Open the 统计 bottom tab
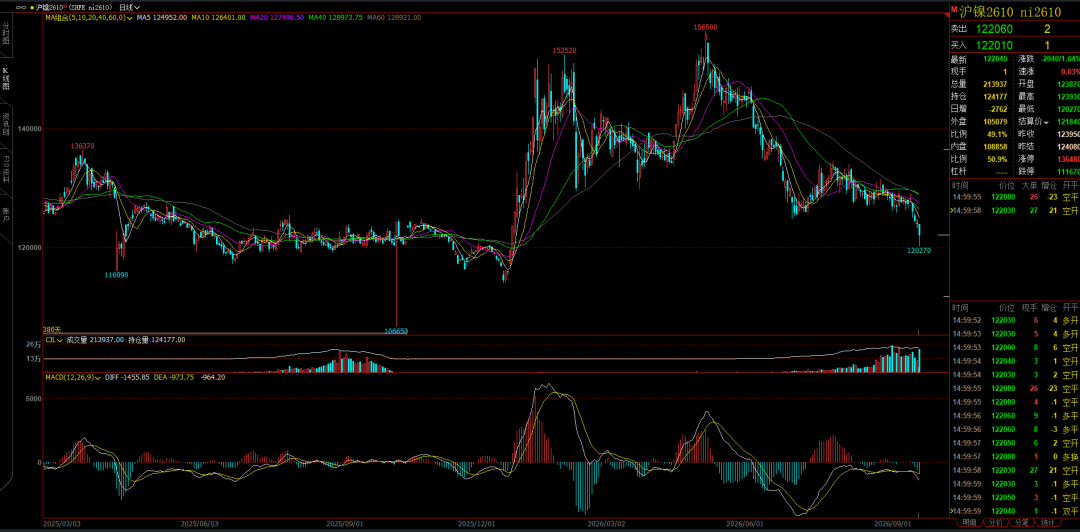 click(1048, 524)
